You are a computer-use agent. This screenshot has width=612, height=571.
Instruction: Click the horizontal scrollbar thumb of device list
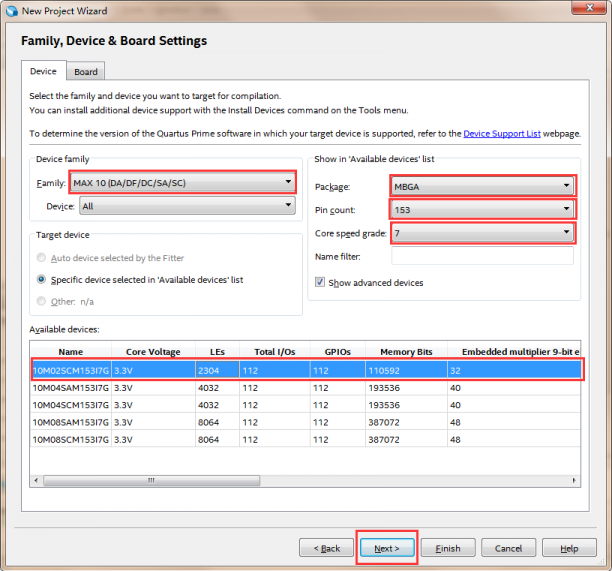point(151,480)
